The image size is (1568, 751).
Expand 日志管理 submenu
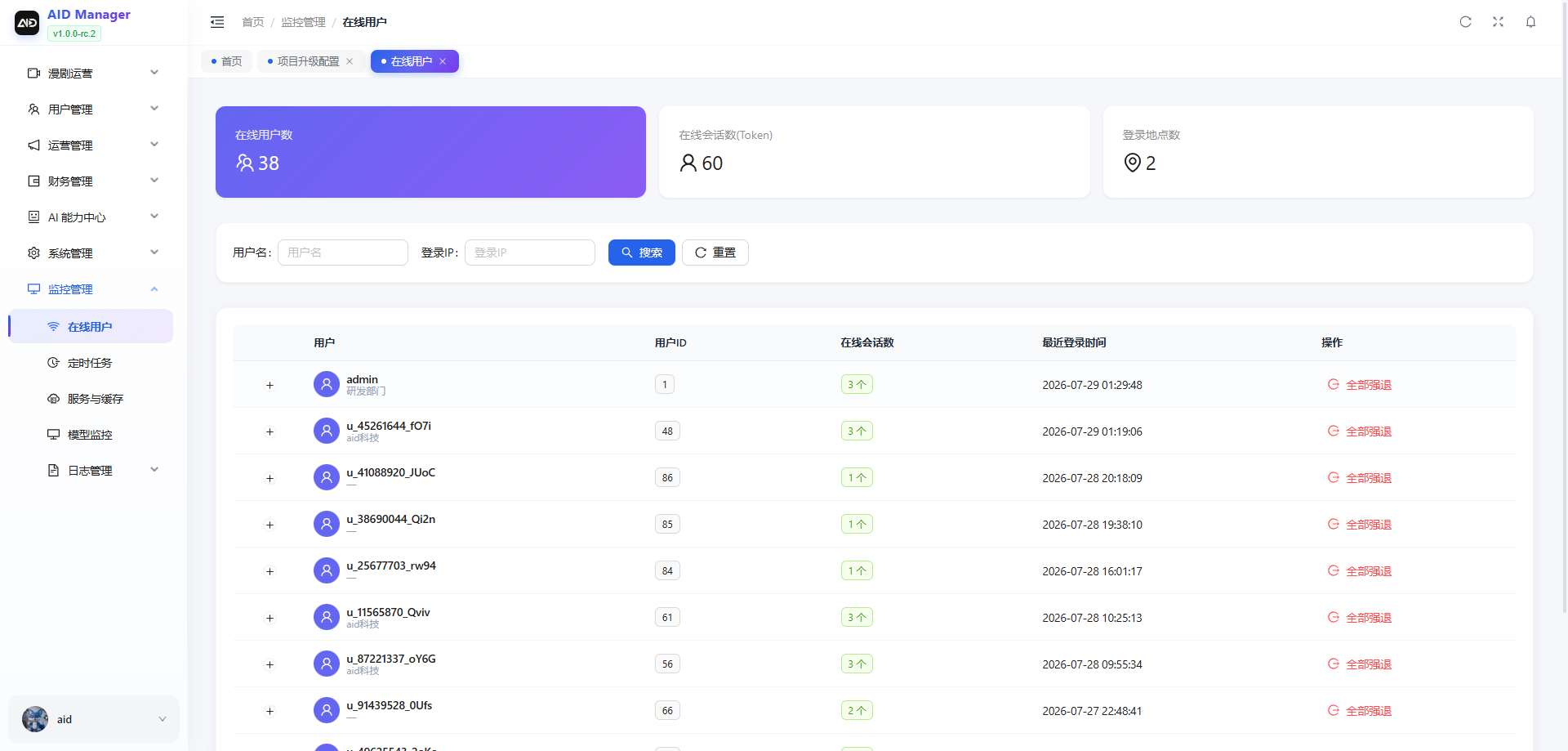(x=91, y=471)
